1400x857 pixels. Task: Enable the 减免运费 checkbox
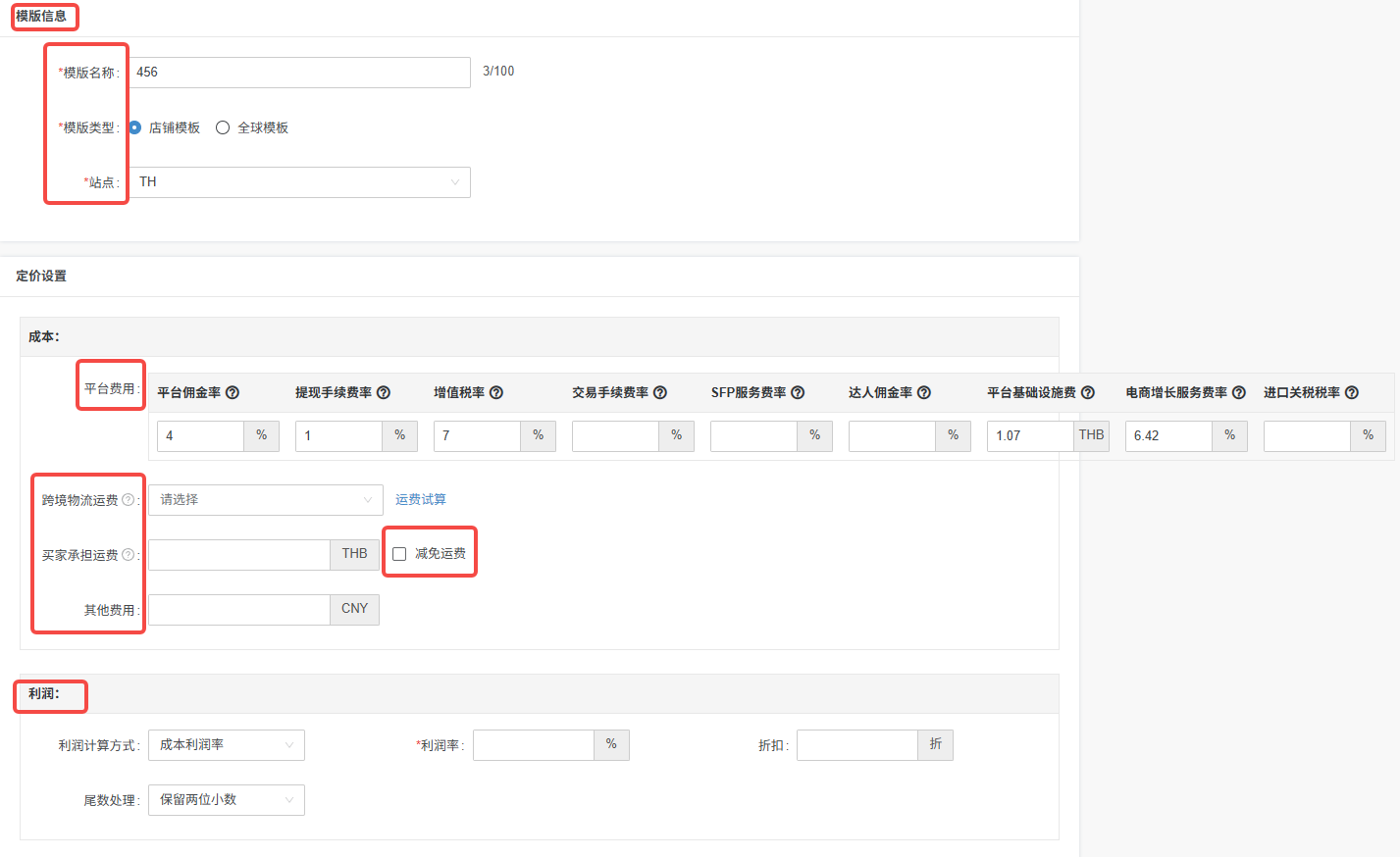399,554
